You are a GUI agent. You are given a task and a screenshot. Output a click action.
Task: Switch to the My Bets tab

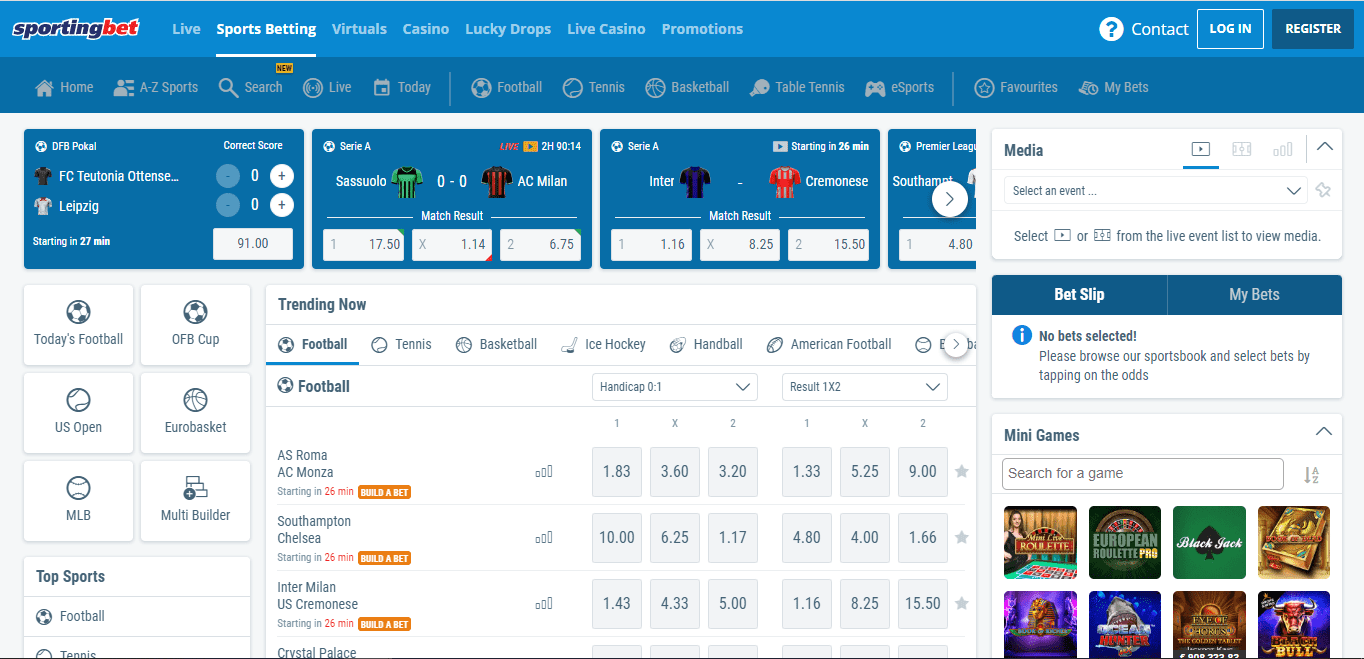coord(1254,295)
